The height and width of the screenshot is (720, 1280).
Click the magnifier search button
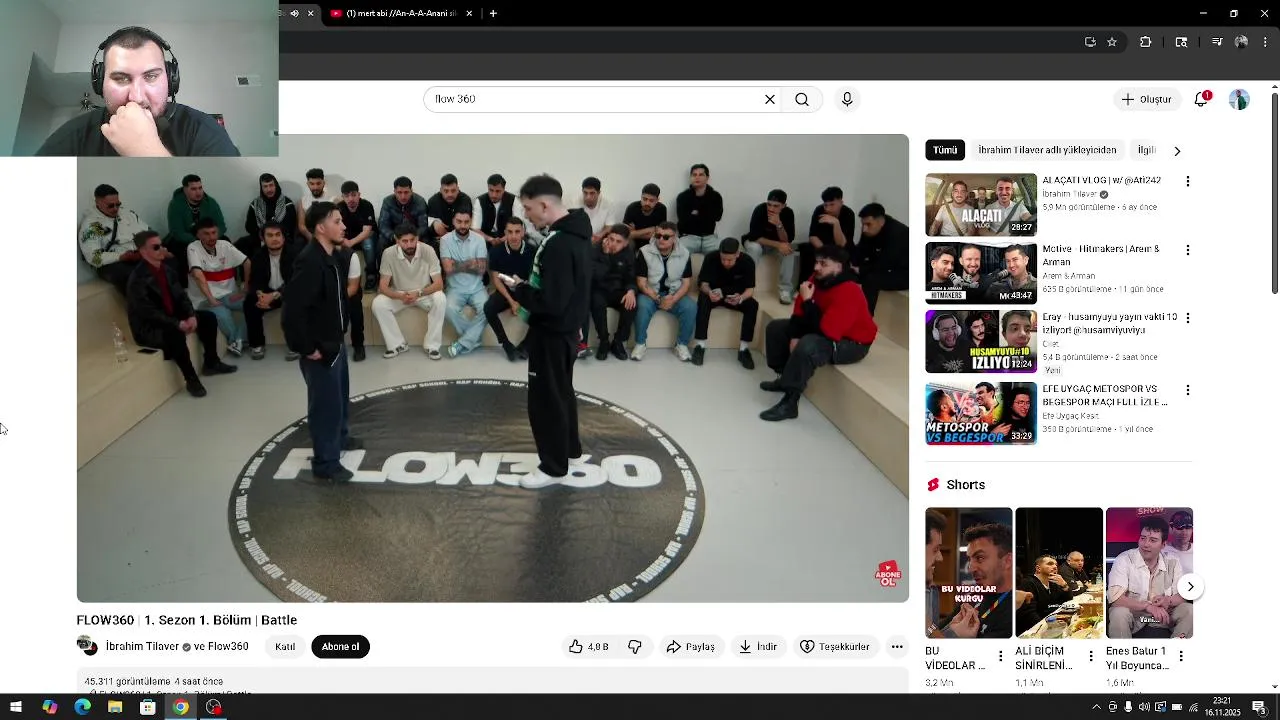(x=802, y=99)
